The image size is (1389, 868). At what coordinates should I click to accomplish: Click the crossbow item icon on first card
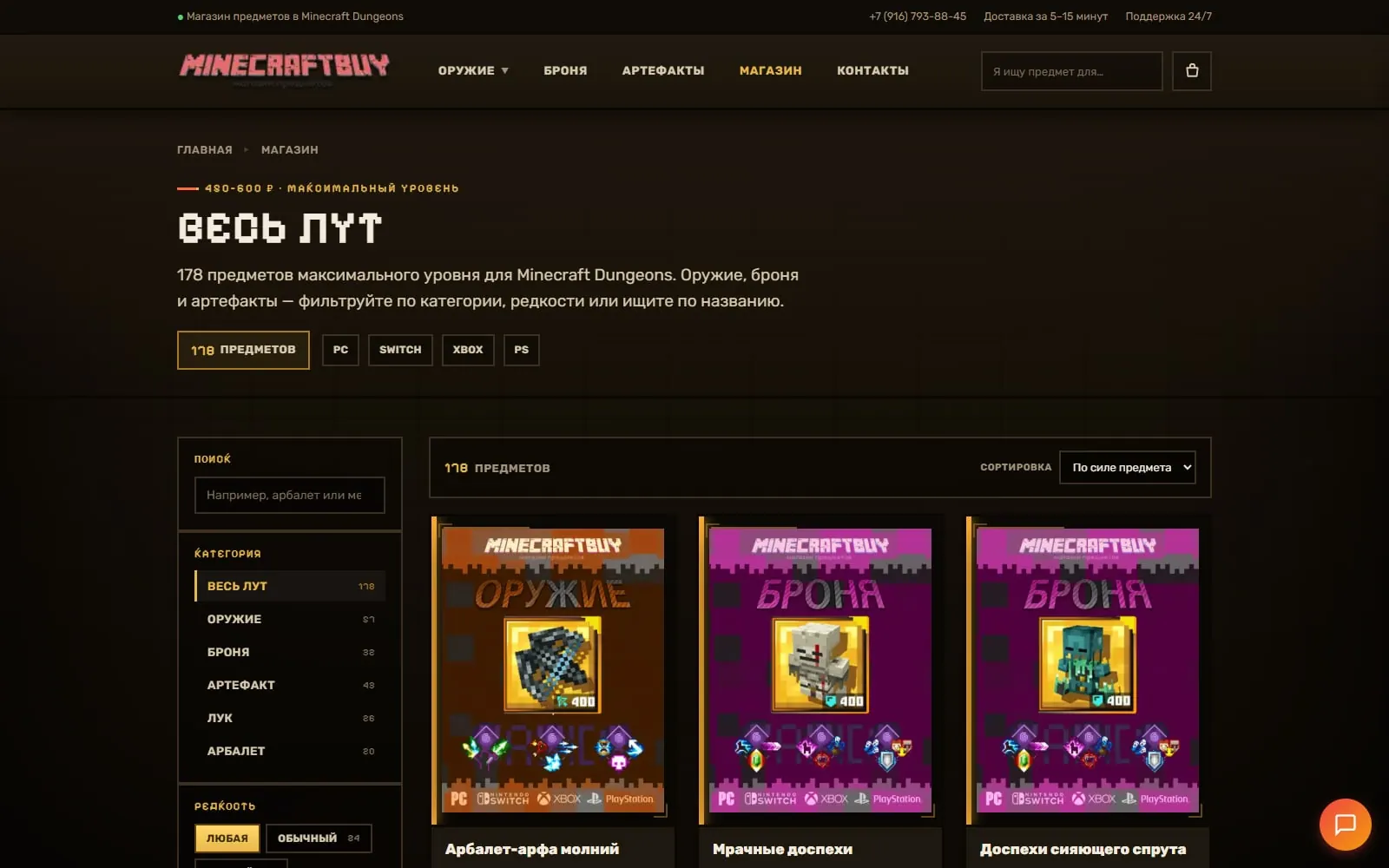552,664
